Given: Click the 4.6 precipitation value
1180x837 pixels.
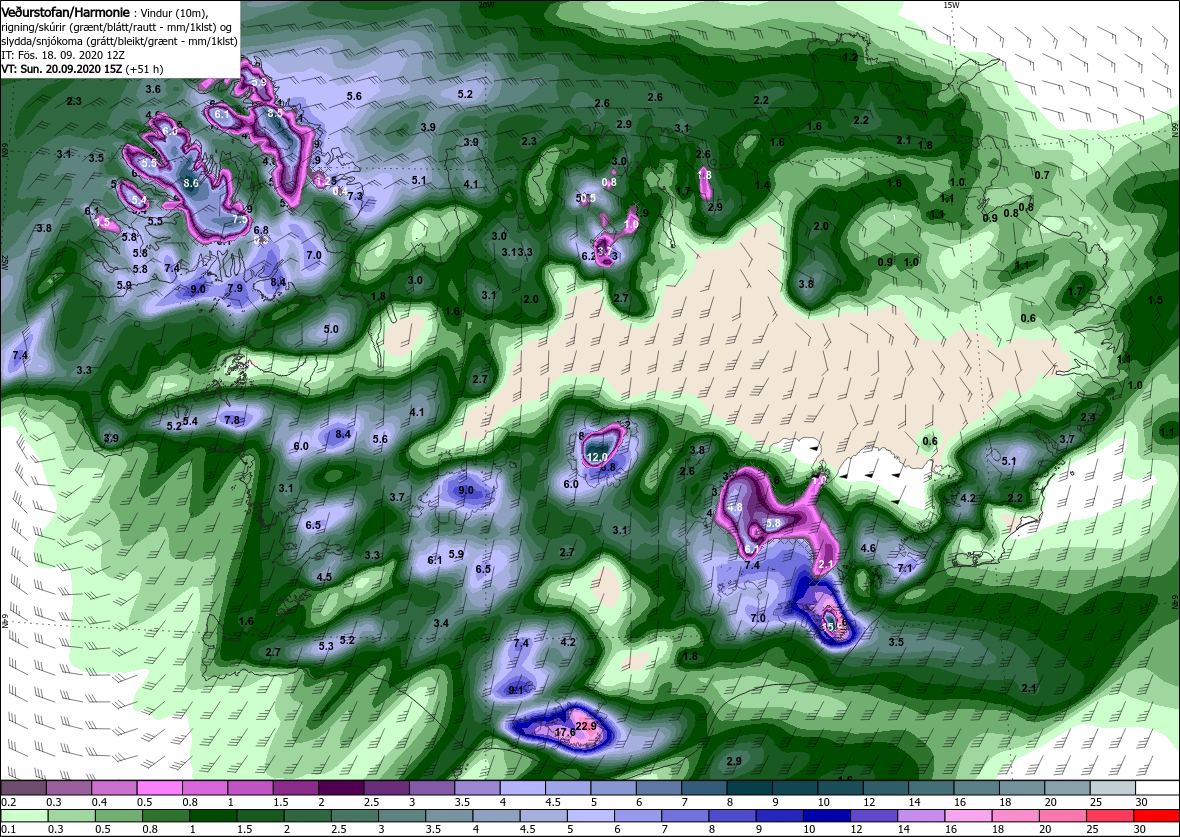Looking at the screenshot, I should [868, 548].
